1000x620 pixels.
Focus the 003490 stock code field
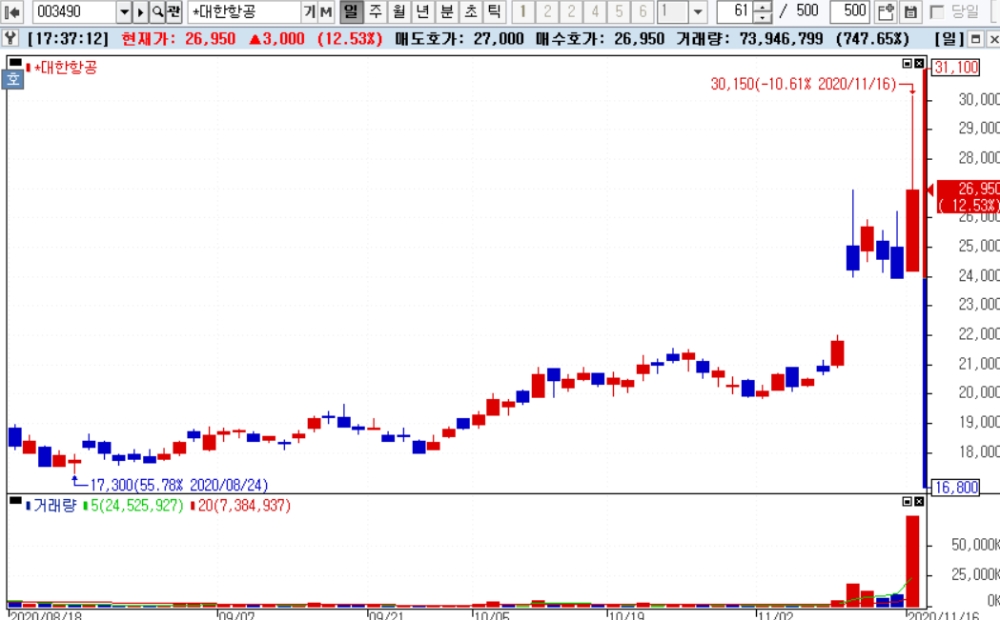pyautogui.click(x=74, y=11)
